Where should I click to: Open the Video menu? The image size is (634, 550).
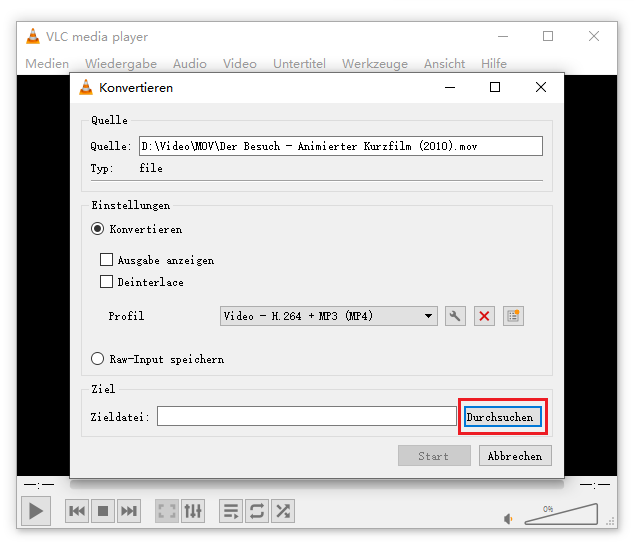pyautogui.click(x=240, y=64)
